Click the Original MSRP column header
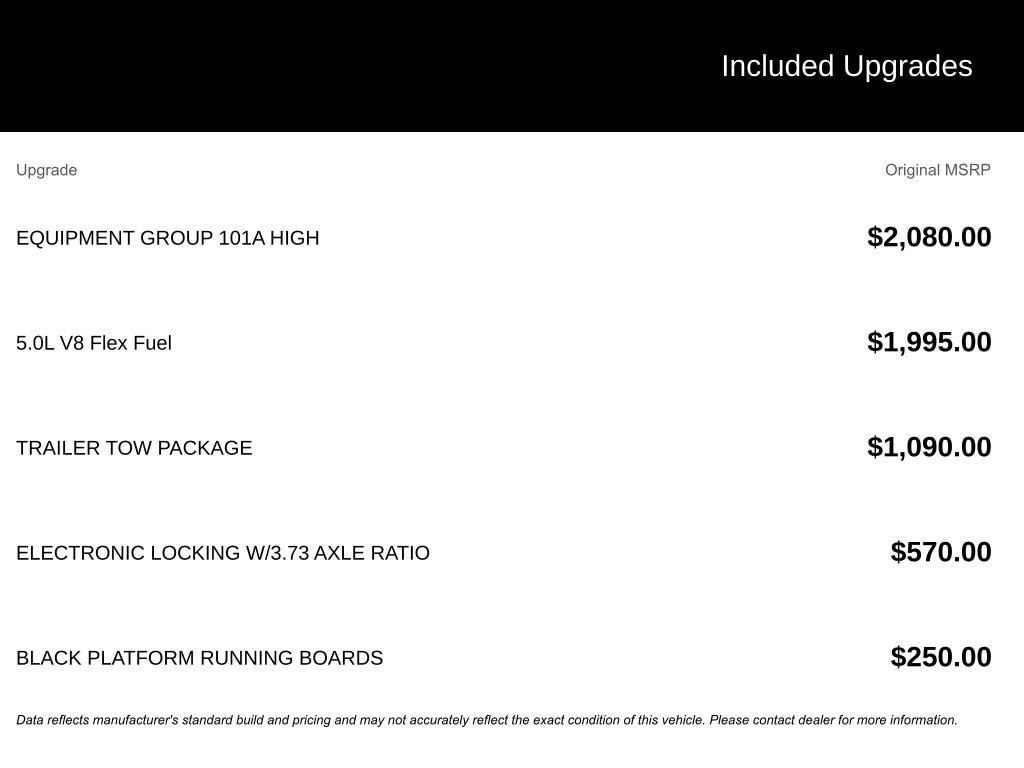1024x768 pixels. tap(937, 170)
